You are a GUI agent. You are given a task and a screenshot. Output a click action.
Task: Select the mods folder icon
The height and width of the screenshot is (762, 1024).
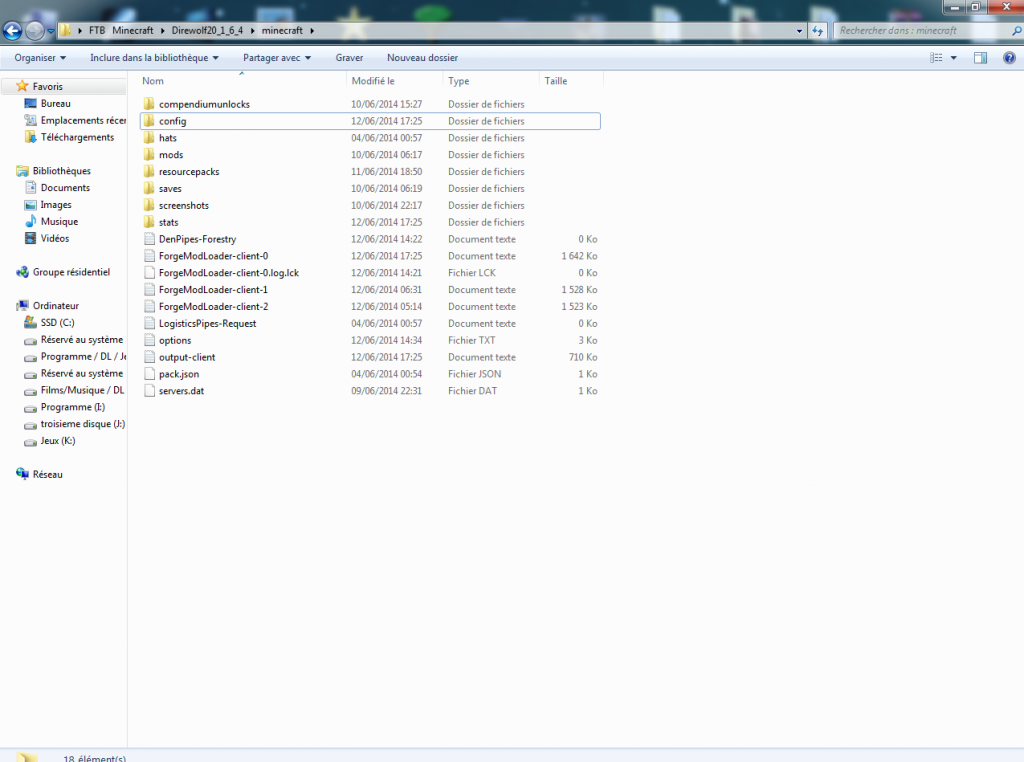tap(150, 155)
